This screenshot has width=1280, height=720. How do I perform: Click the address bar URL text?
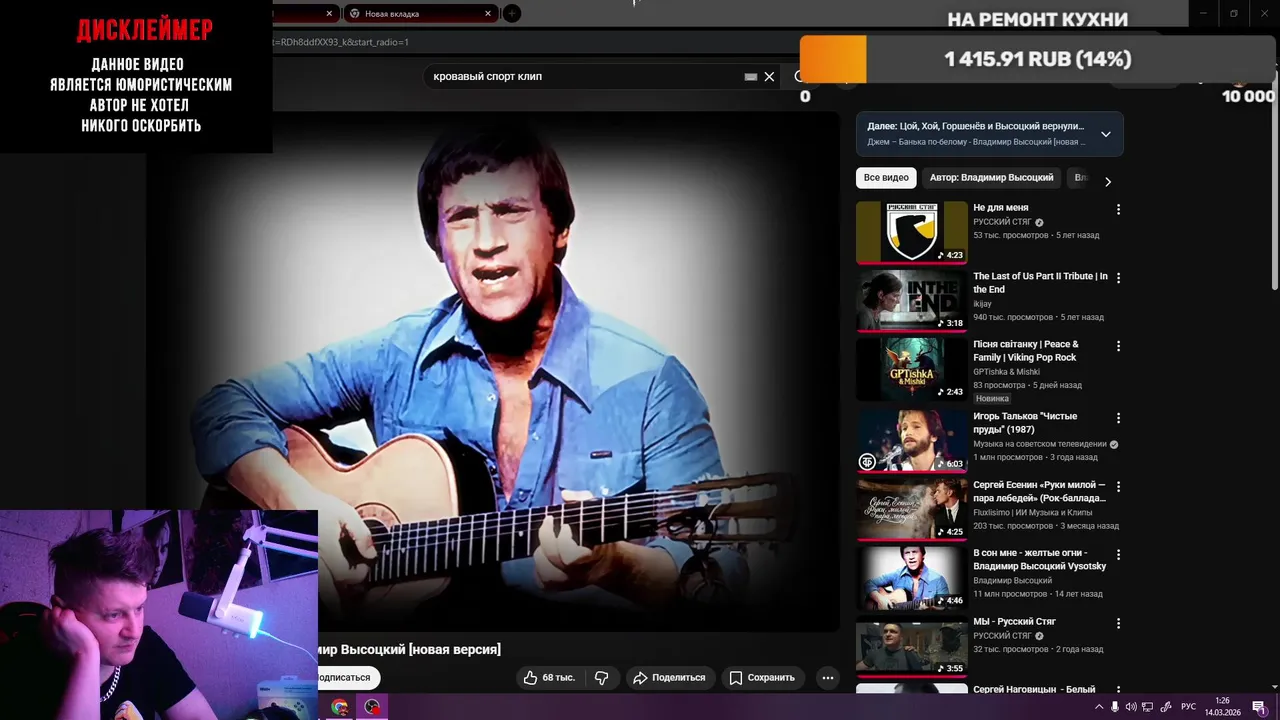click(x=340, y=42)
